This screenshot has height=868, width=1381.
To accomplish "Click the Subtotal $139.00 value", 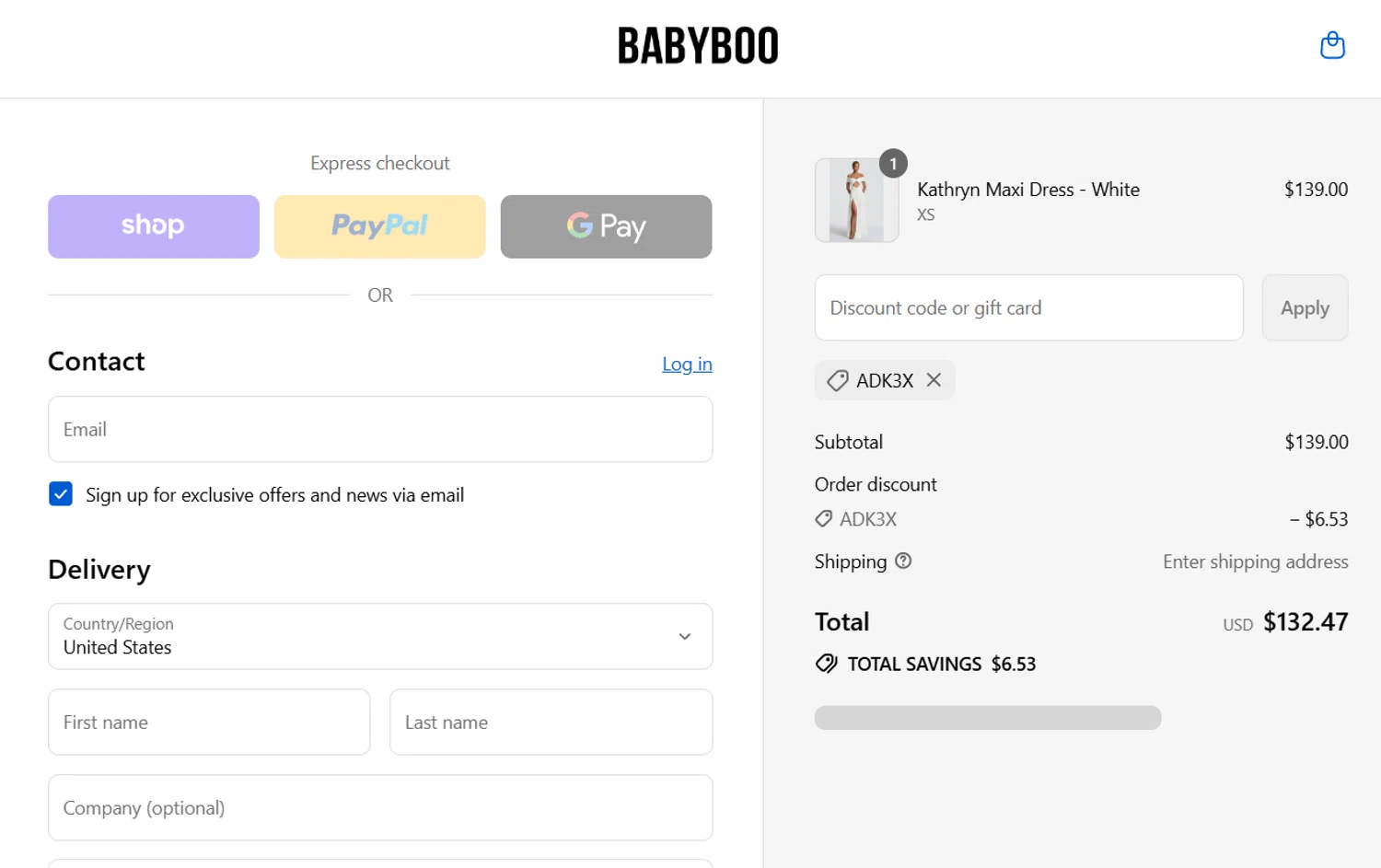I will tap(1317, 442).
